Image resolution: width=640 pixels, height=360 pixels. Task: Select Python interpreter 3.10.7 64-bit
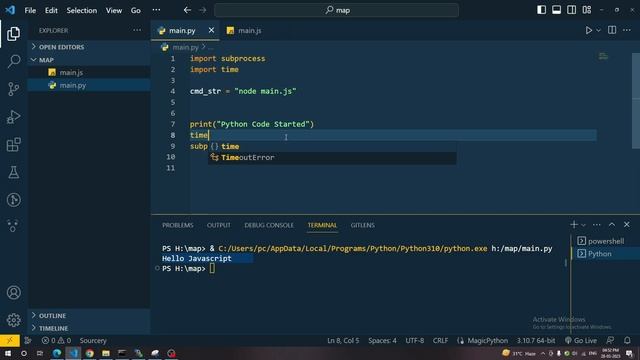point(536,340)
